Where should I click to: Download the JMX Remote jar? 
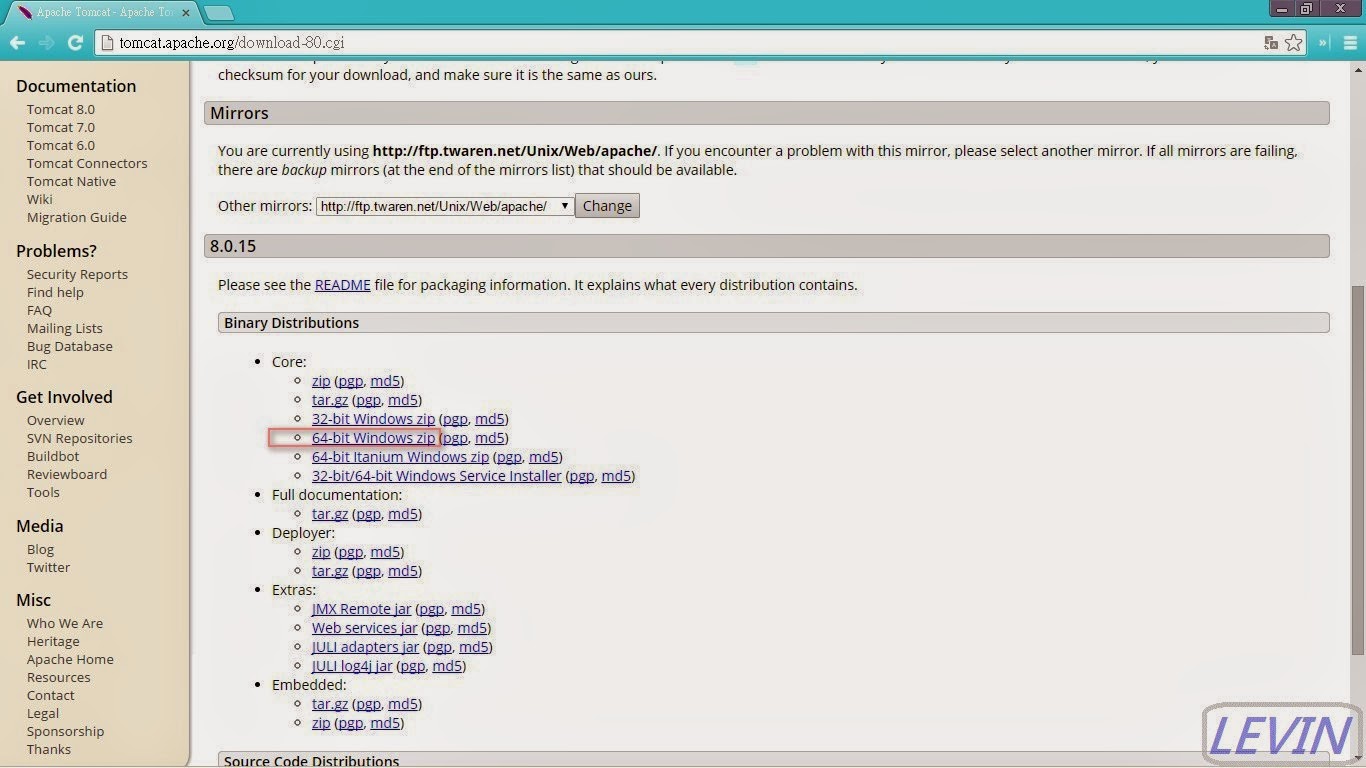point(361,609)
